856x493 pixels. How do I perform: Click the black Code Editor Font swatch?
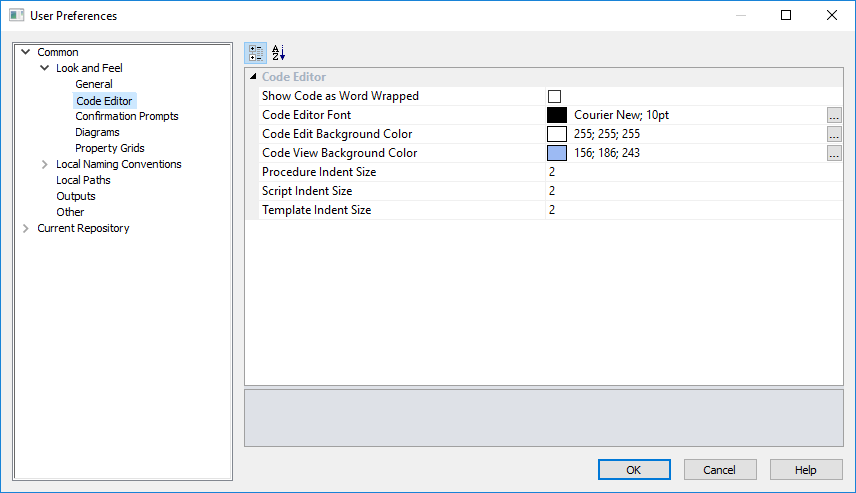click(x=557, y=115)
